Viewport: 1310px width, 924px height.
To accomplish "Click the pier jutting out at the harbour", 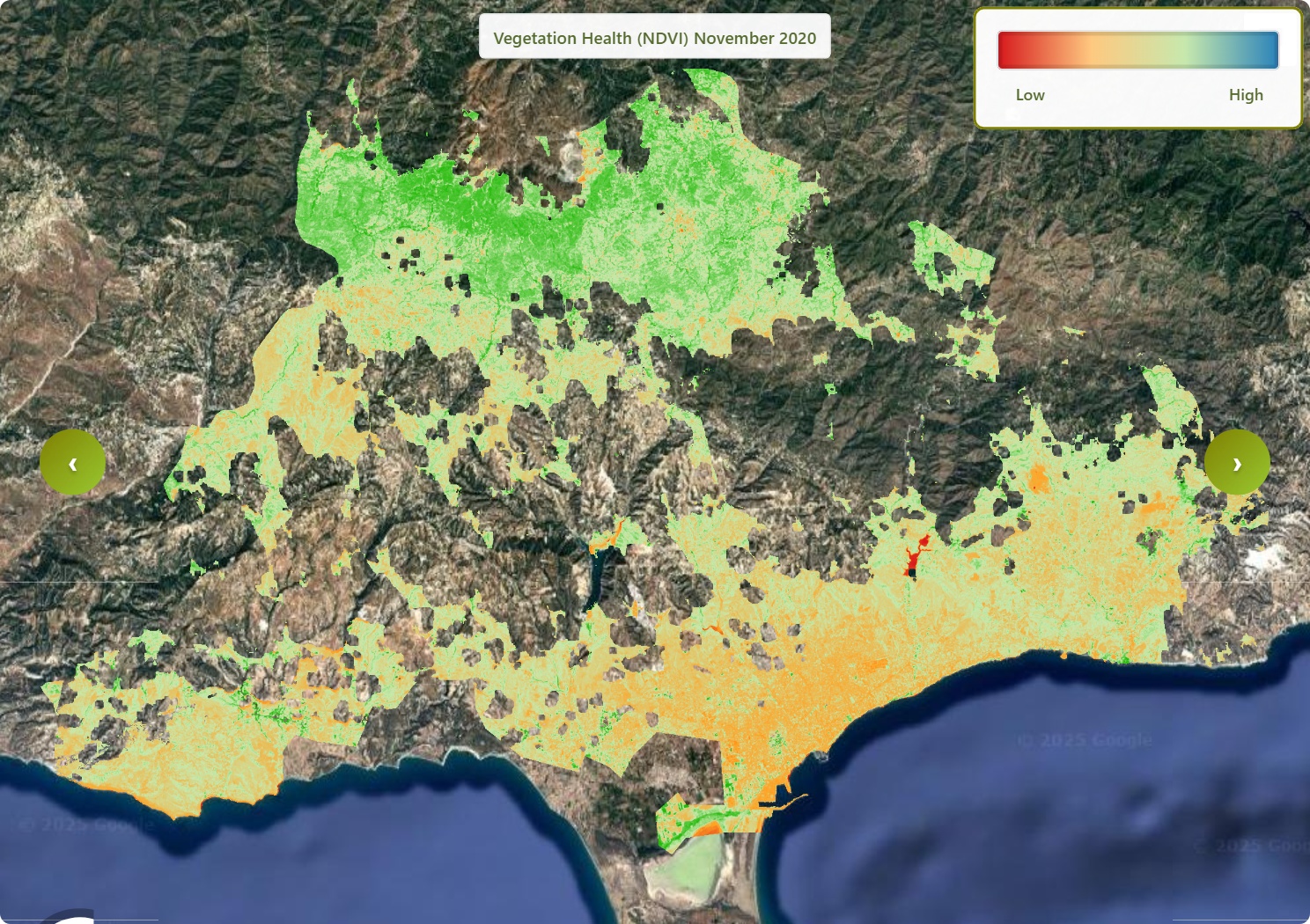I will tap(790, 801).
